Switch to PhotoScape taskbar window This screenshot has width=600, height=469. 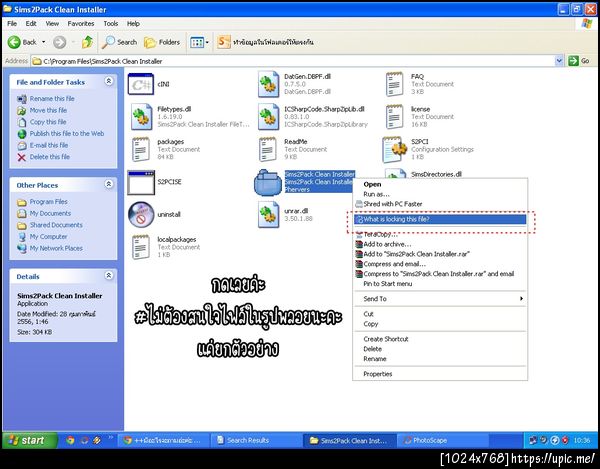[442, 441]
